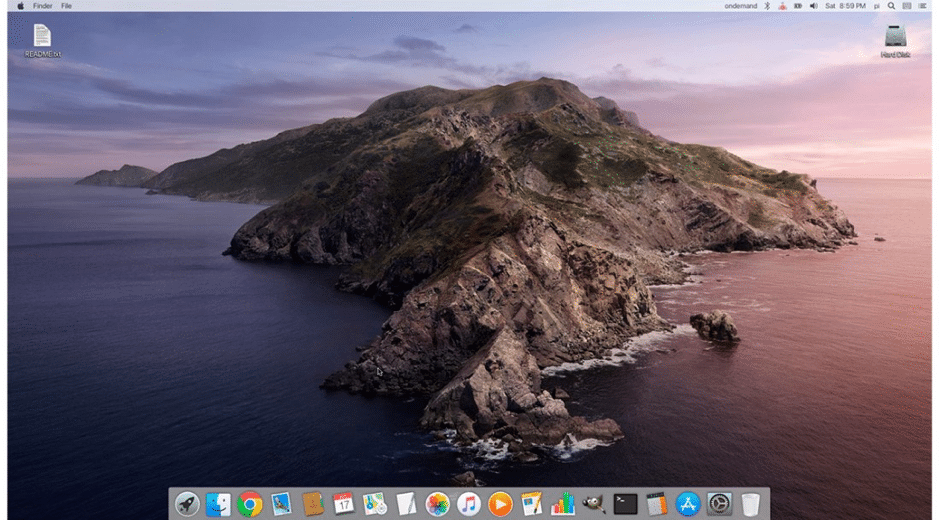Open Pages document icon in dock
This screenshot has width=939, height=520.
click(531, 504)
